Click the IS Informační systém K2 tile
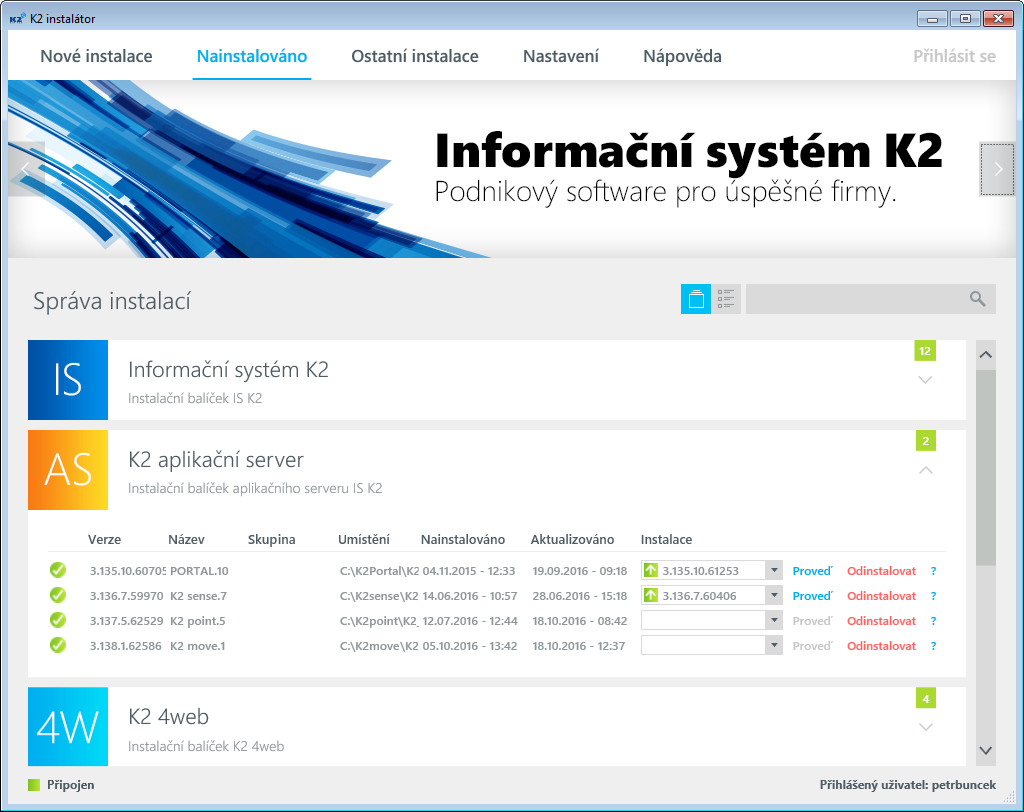Image resolution: width=1024 pixels, height=812 pixels. pos(68,380)
